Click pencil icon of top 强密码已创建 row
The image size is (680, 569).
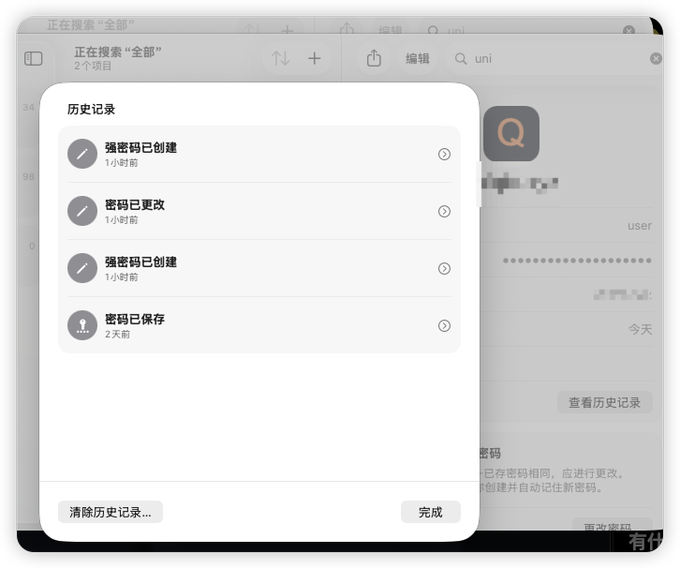(82, 154)
